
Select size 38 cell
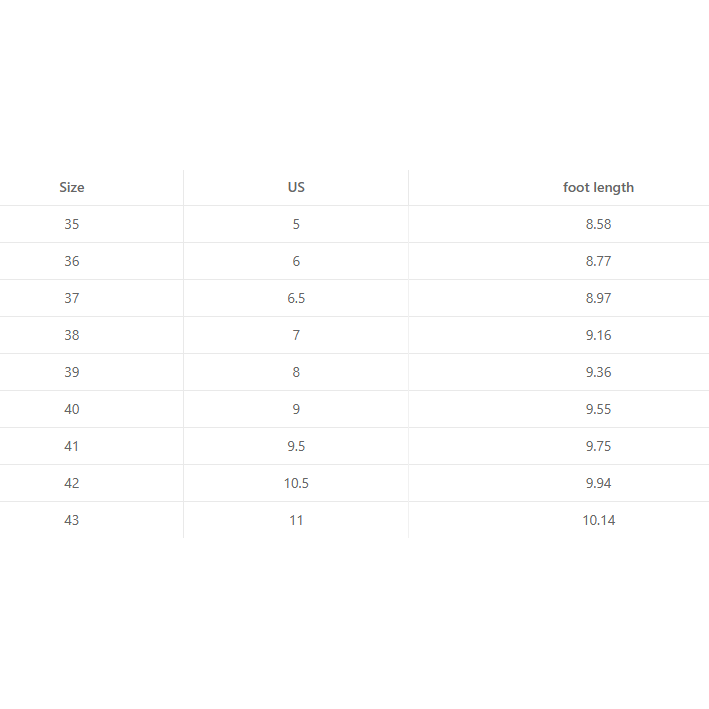[x=72, y=336]
